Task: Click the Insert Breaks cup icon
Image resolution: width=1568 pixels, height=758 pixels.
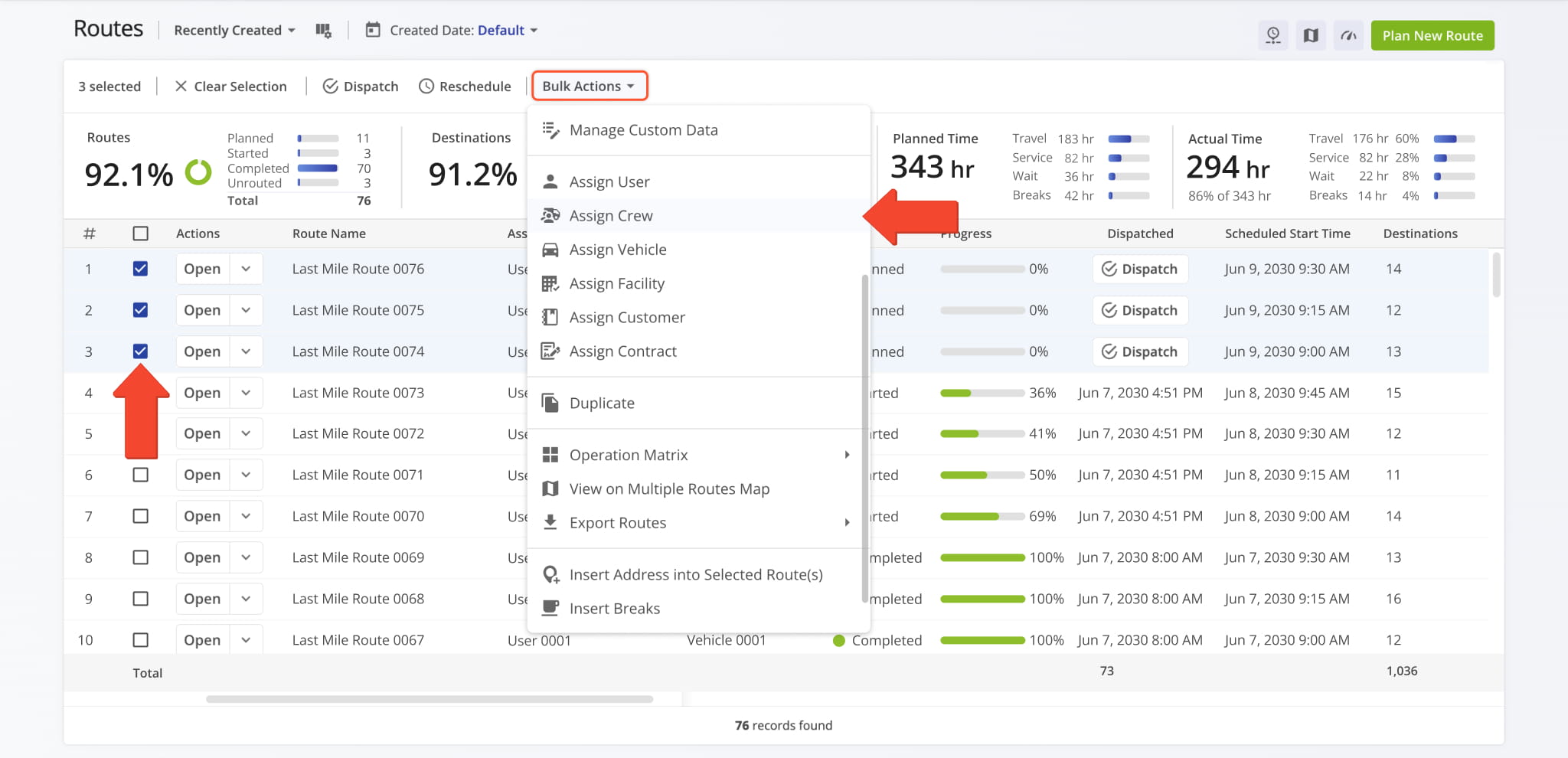Action: click(550, 609)
